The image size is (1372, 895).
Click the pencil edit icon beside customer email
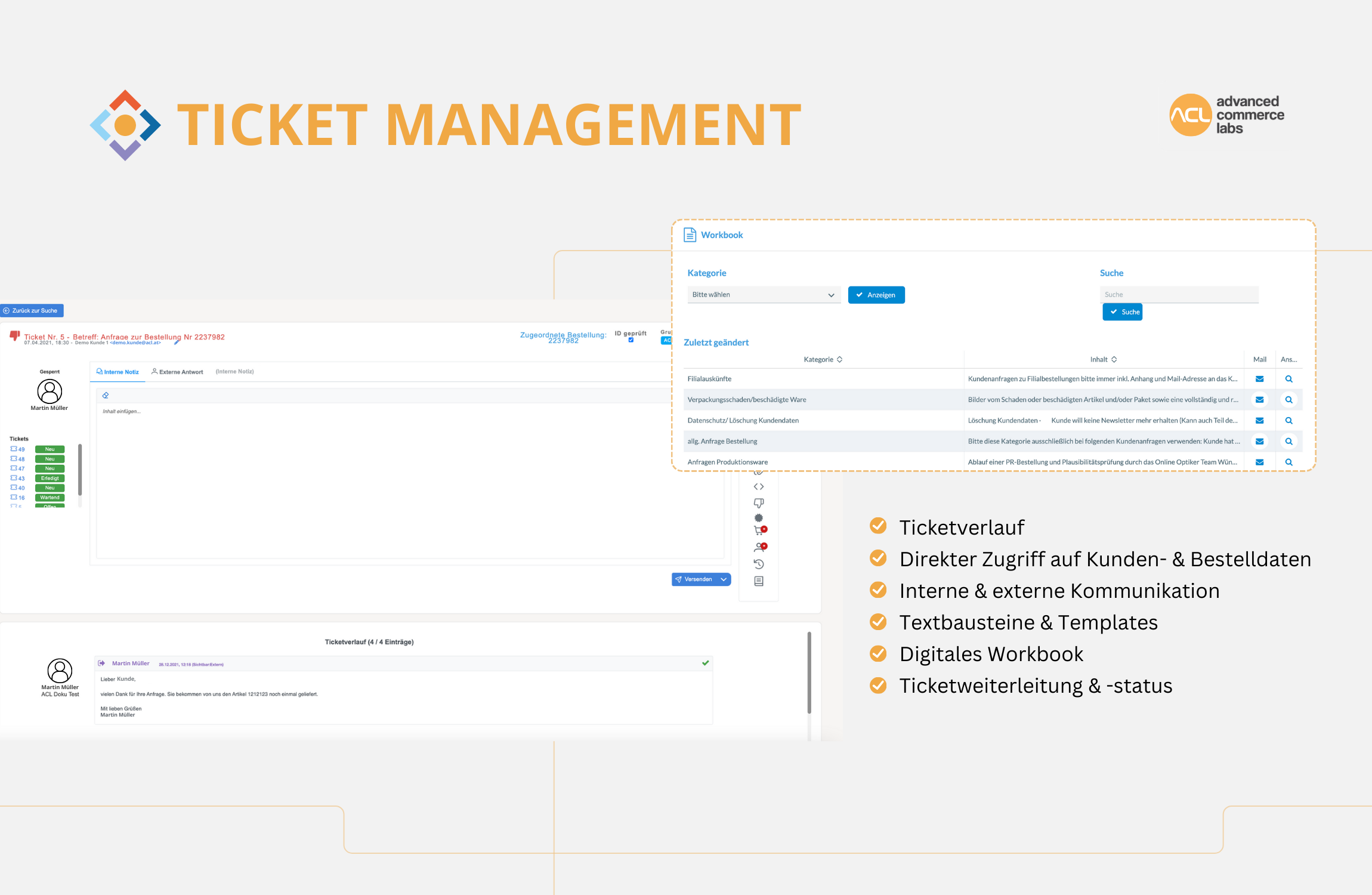(177, 342)
